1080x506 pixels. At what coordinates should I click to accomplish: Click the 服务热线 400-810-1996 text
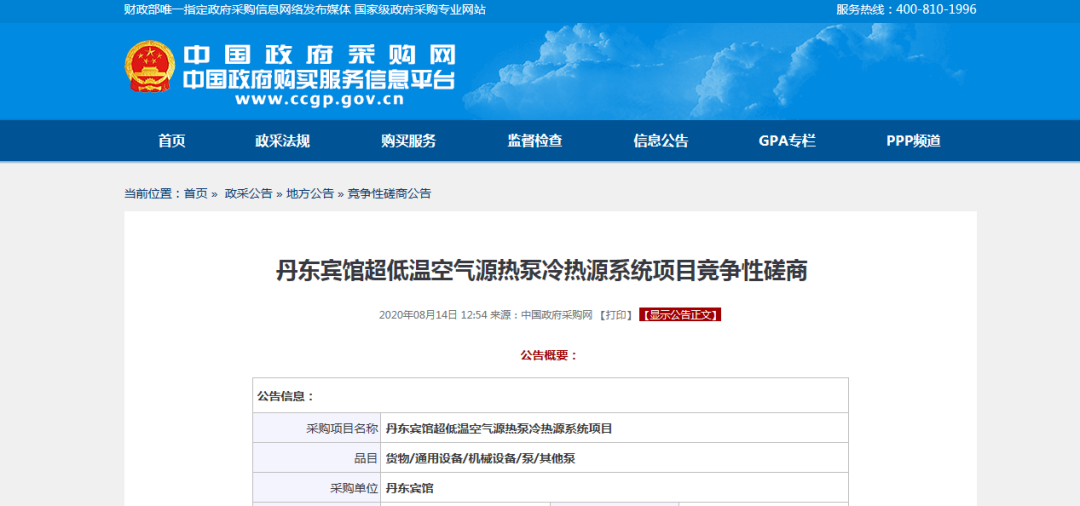[906, 10]
